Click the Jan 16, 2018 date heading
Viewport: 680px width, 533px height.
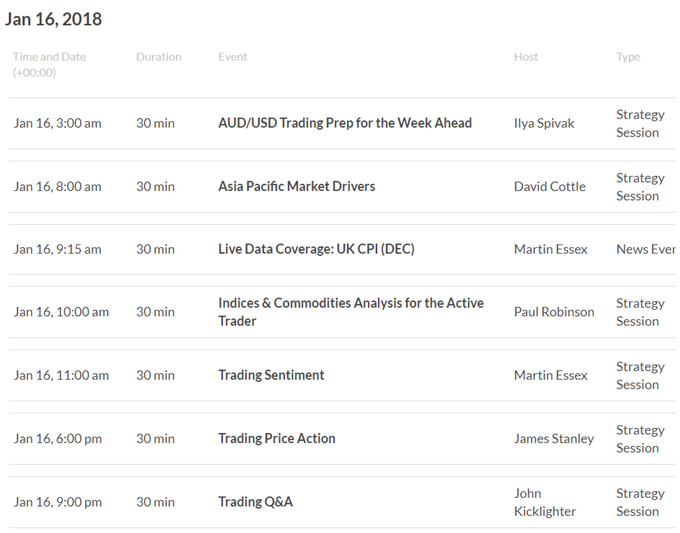53,19
